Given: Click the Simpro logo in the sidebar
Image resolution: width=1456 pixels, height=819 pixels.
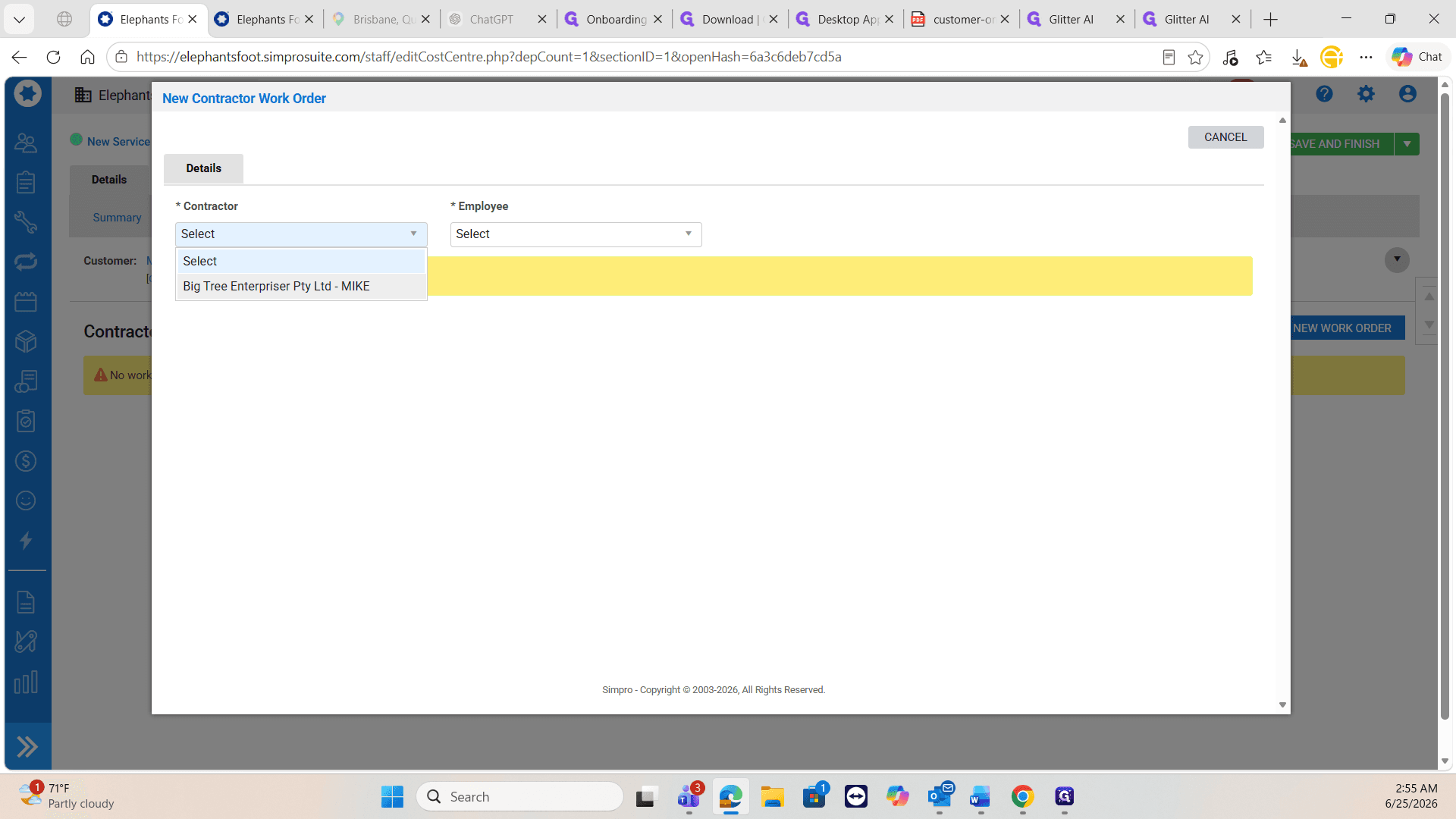Looking at the screenshot, I should [27, 94].
